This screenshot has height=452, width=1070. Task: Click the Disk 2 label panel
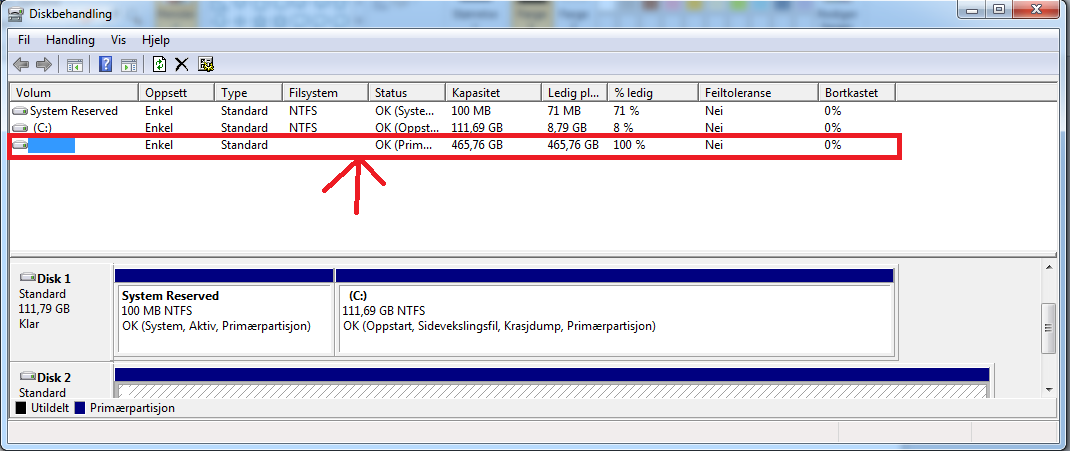click(61, 382)
